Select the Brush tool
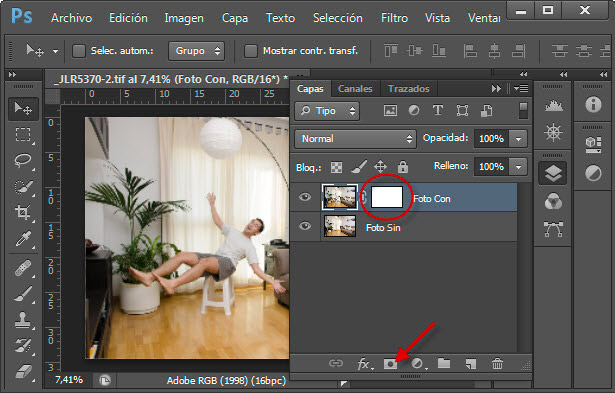Screen dimensions: 615x393 tap(23, 294)
